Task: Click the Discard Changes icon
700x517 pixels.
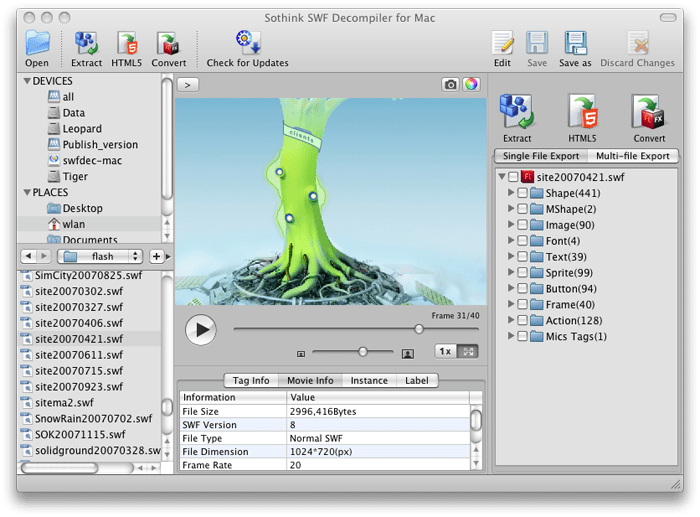Action: point(638,43)
